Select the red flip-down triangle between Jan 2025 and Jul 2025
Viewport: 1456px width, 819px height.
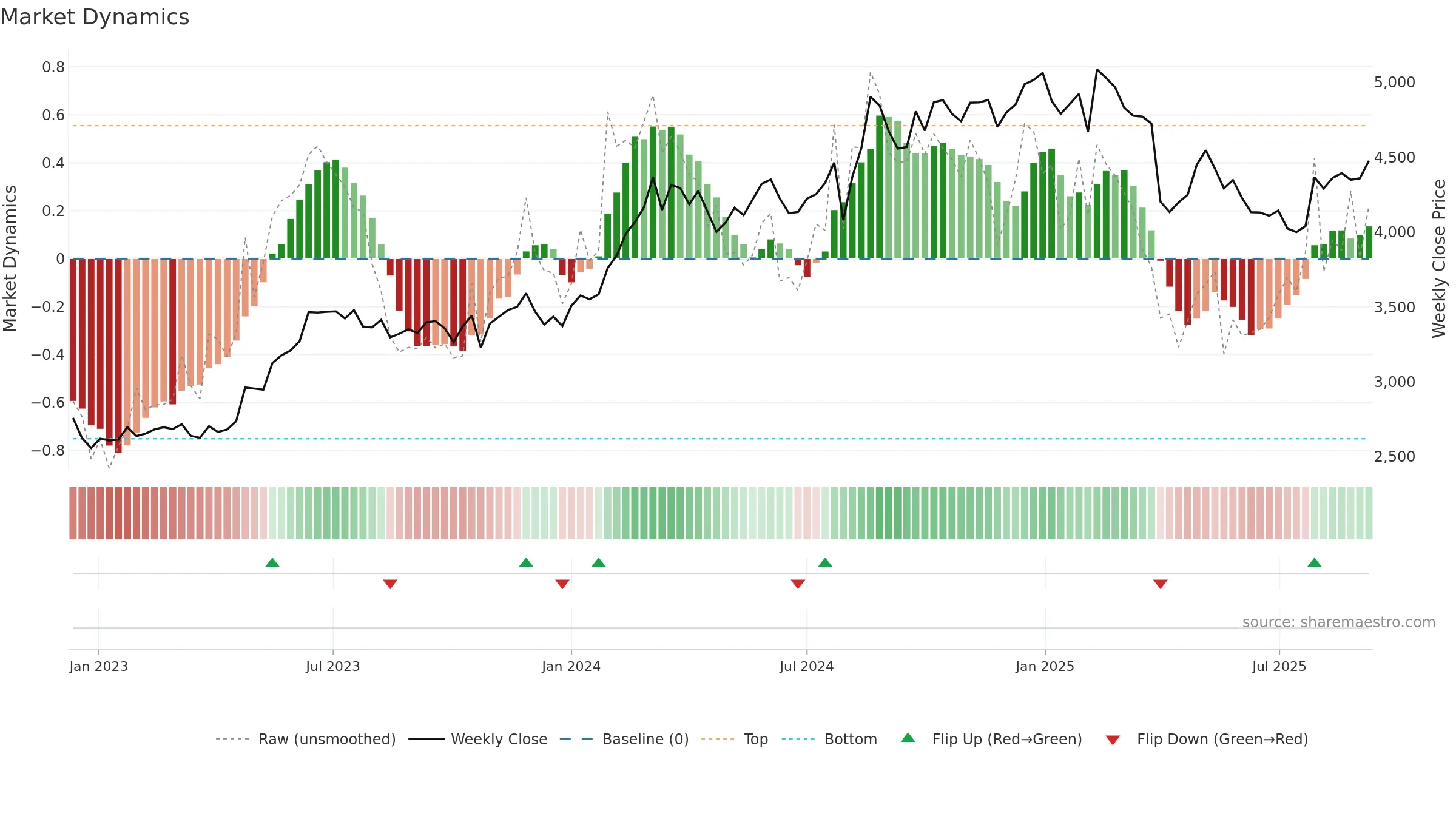coord(1161,584)
